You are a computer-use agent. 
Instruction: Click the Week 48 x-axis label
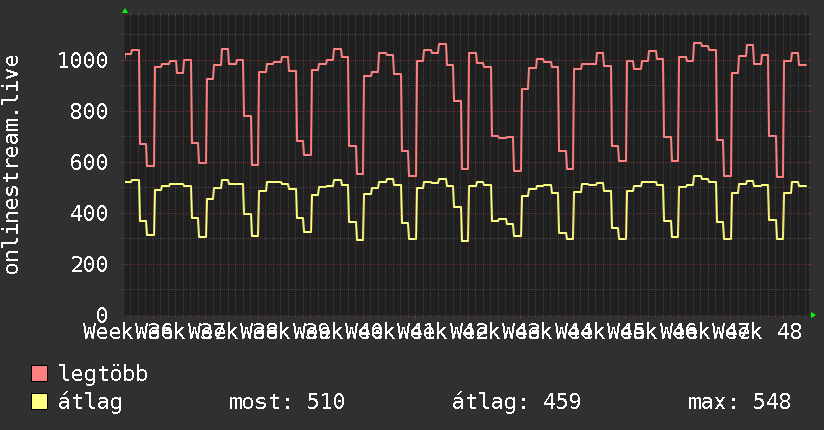click(757, 332)
